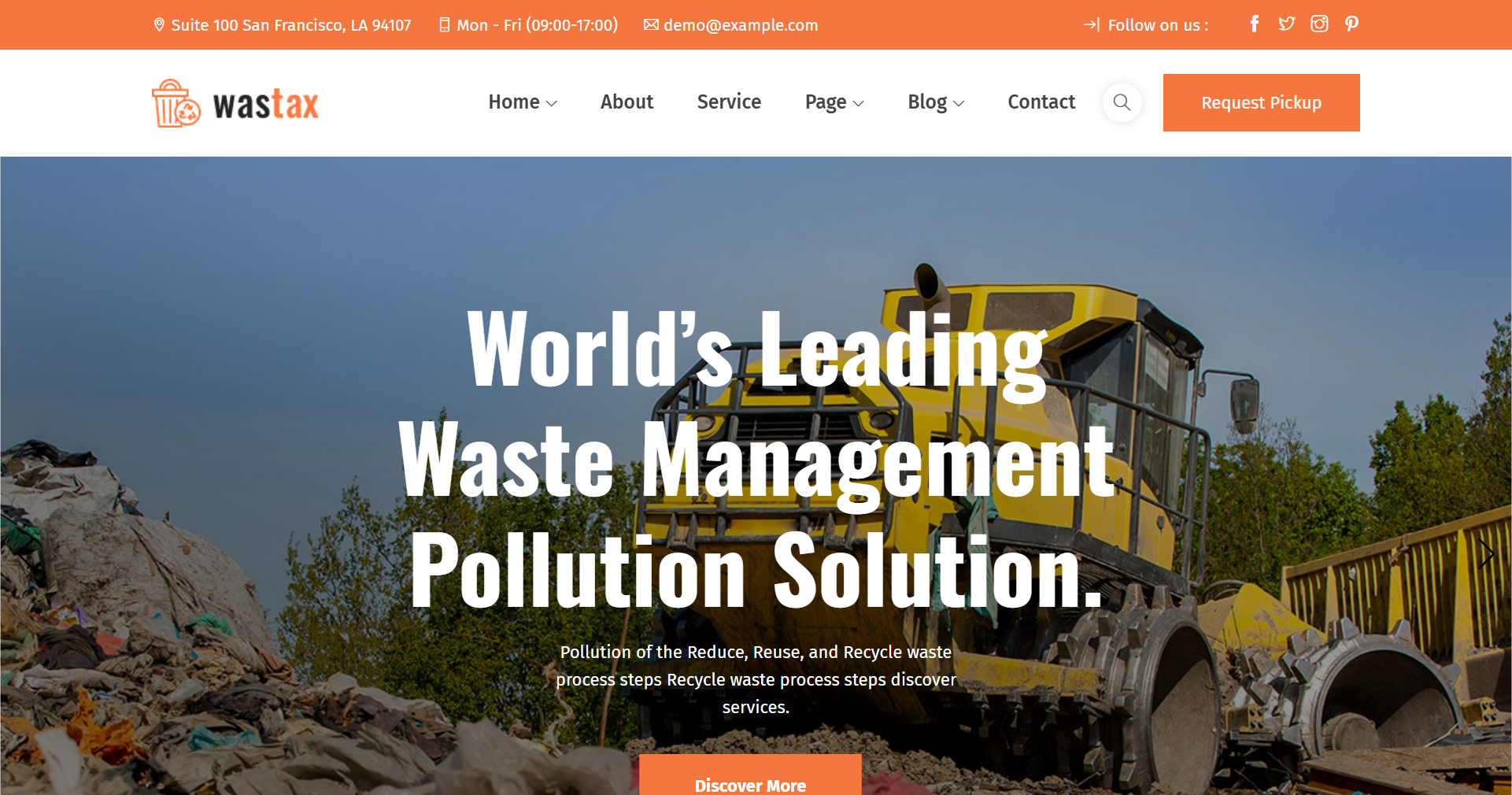Open the Pinterest social icon
The height and width of the screenshot is (795, 1512).
tap(1351, 24)
